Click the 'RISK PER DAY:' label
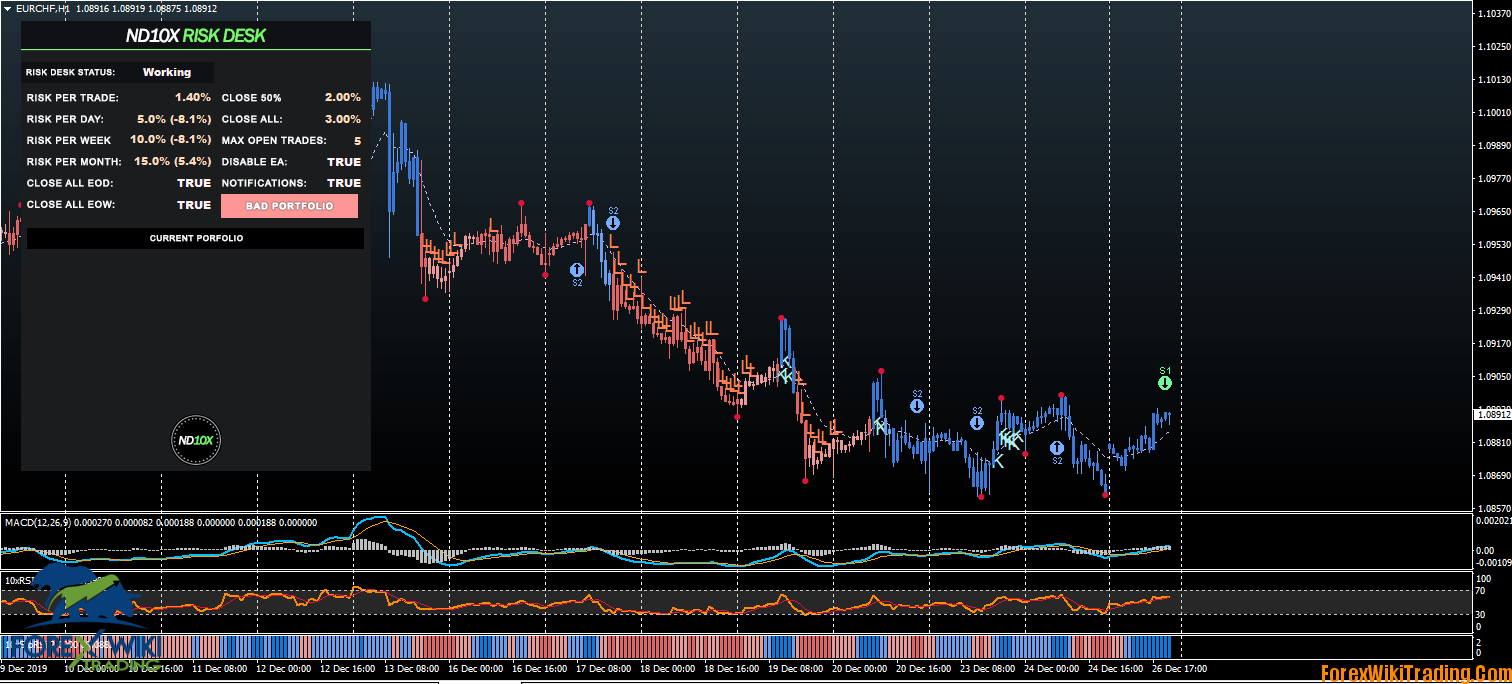Screen dimensions: 1512x684 [x=65, y=119]
